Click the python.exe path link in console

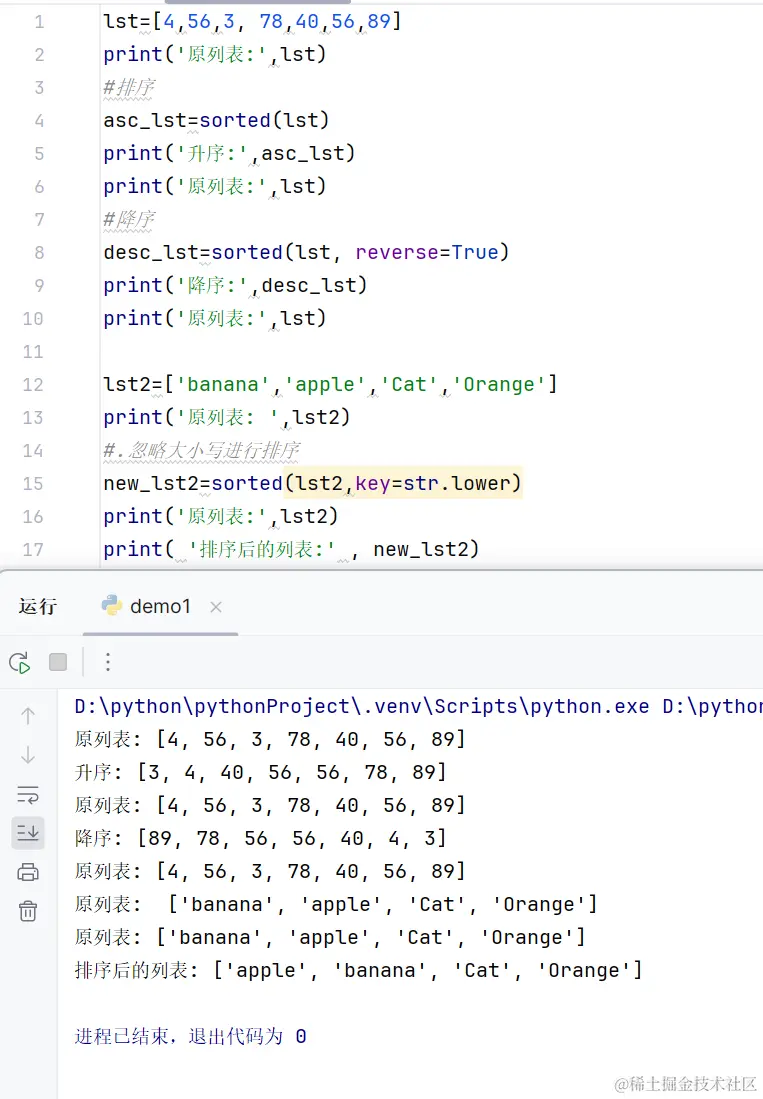(x=362, y=706)
